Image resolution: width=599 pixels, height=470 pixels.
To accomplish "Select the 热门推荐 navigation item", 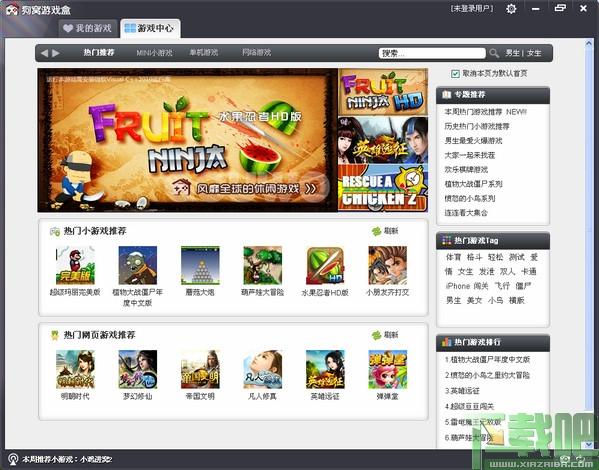I will click(x=99, y=53).
